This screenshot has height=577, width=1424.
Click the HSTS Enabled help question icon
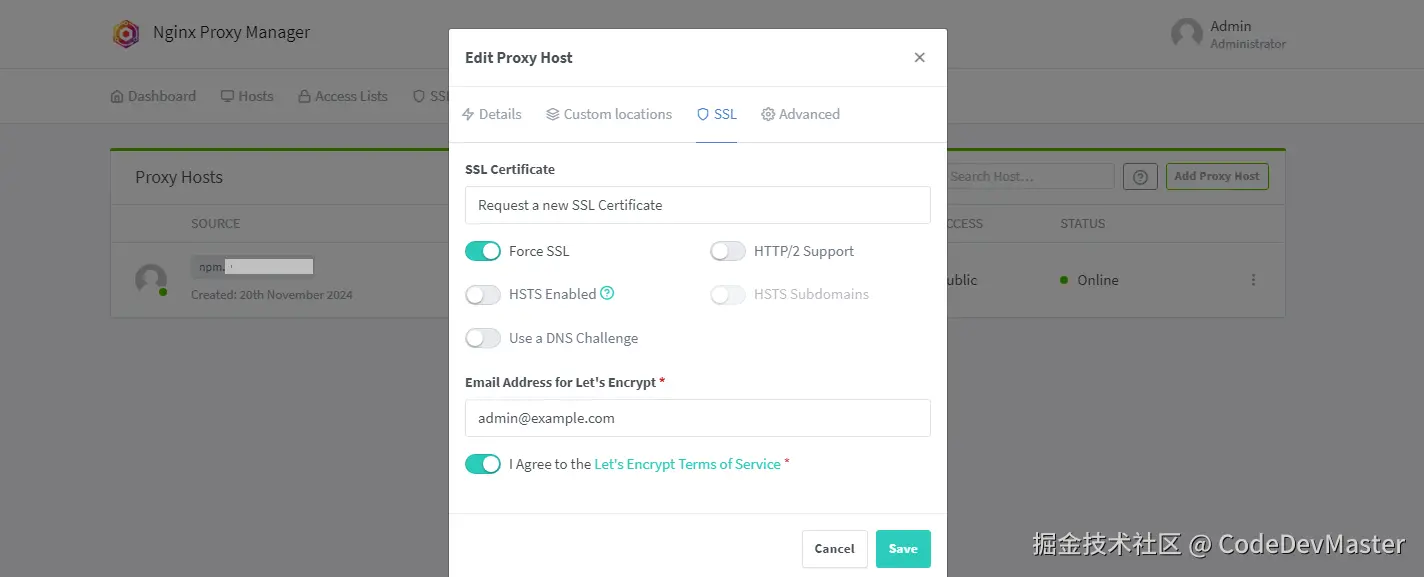(x=607, y=294)
